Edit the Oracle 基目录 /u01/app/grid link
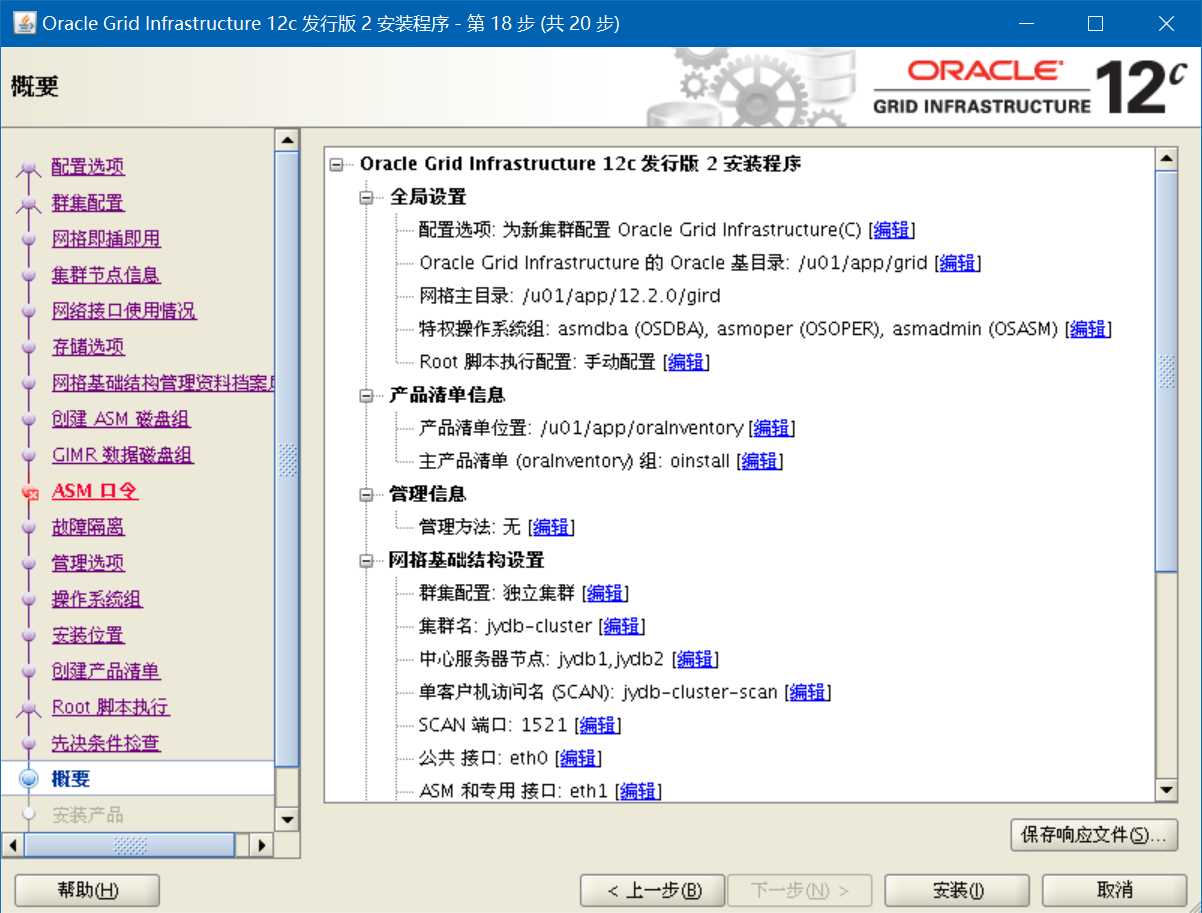Screen dimensions: 1202x913 coord(957,263)
